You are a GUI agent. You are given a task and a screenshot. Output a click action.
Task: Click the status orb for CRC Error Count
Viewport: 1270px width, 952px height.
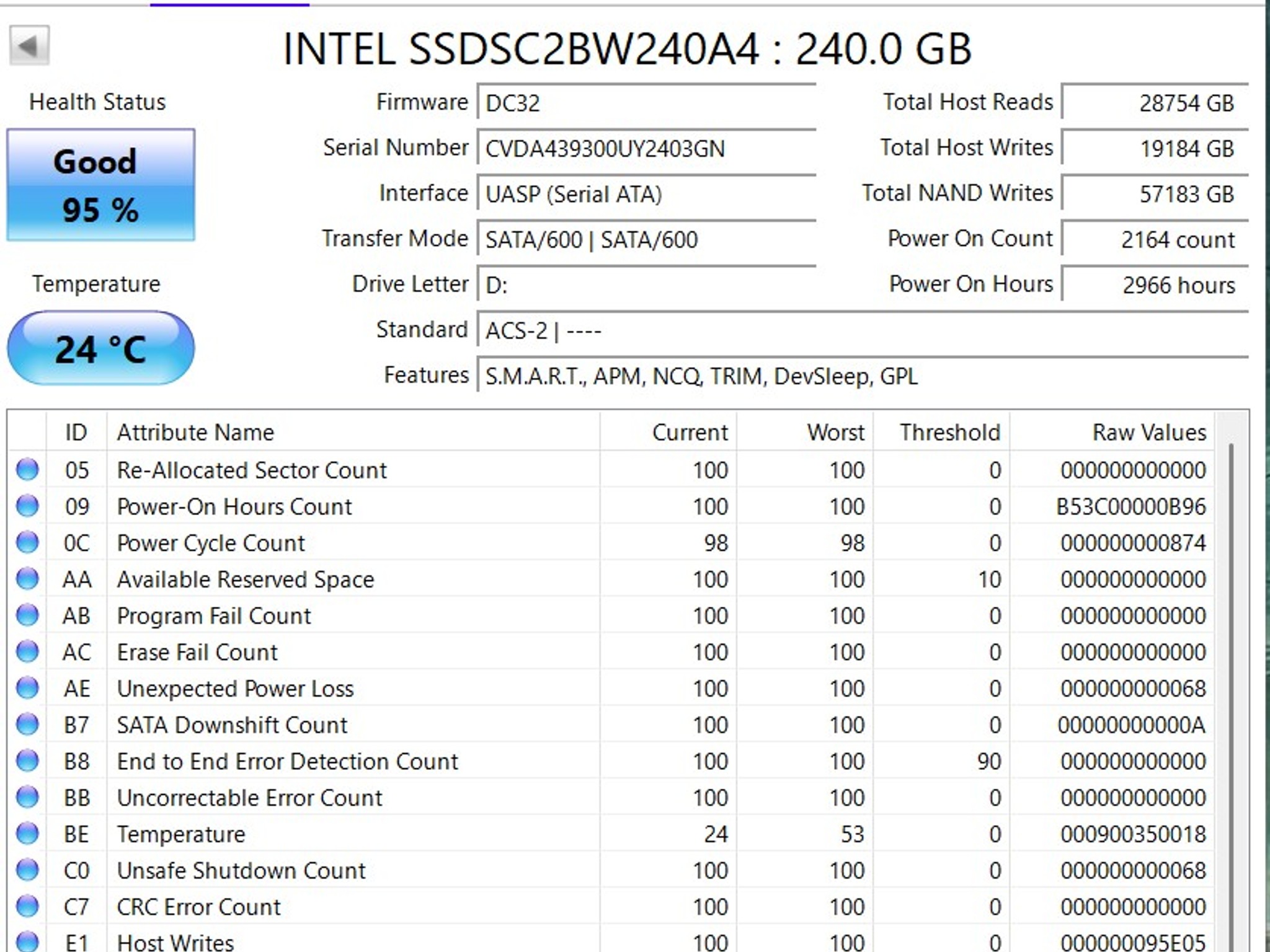click(27, 906)
